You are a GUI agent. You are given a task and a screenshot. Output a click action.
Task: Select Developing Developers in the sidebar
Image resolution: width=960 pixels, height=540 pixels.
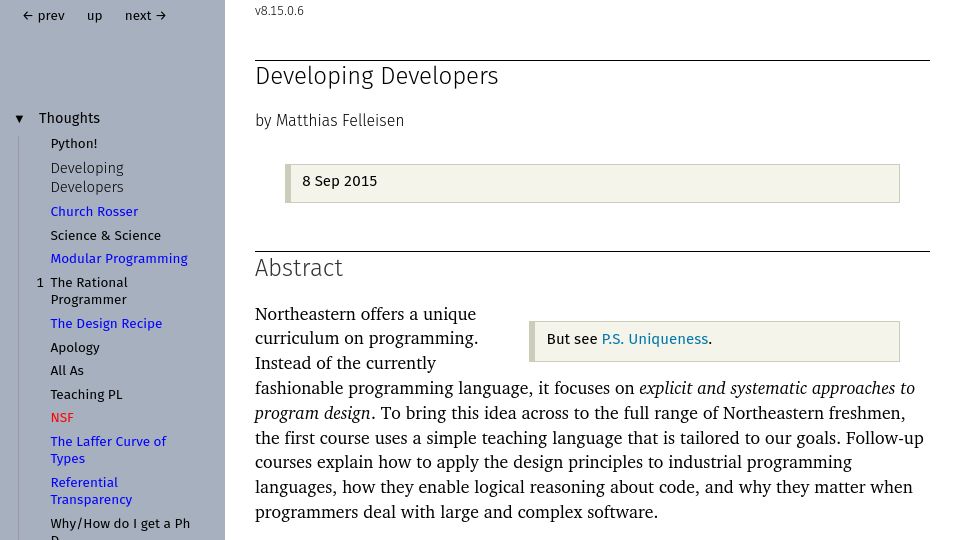click(87, 178)
